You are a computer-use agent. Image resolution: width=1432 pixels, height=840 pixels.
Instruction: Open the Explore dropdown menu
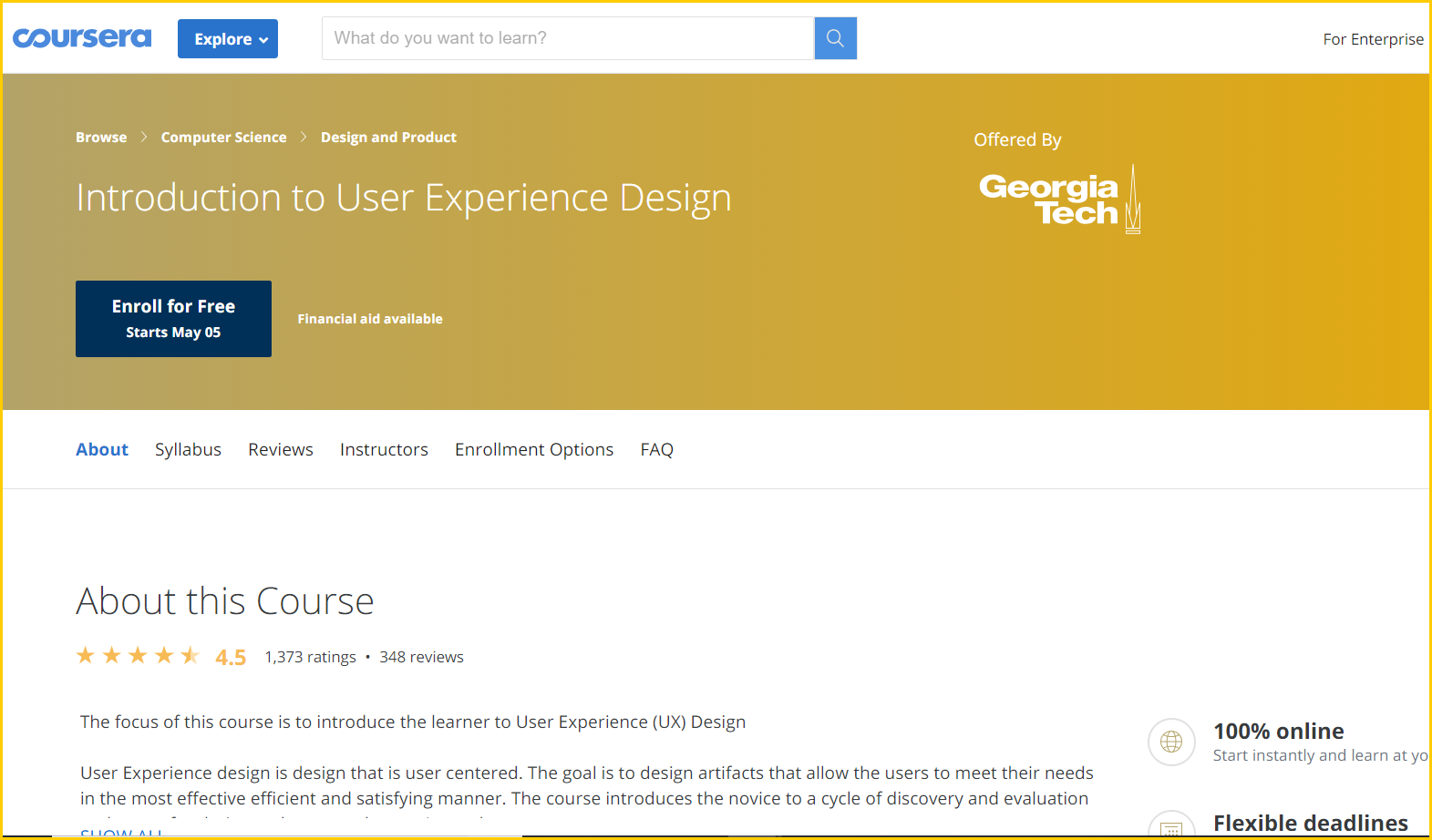pos(228,39)
